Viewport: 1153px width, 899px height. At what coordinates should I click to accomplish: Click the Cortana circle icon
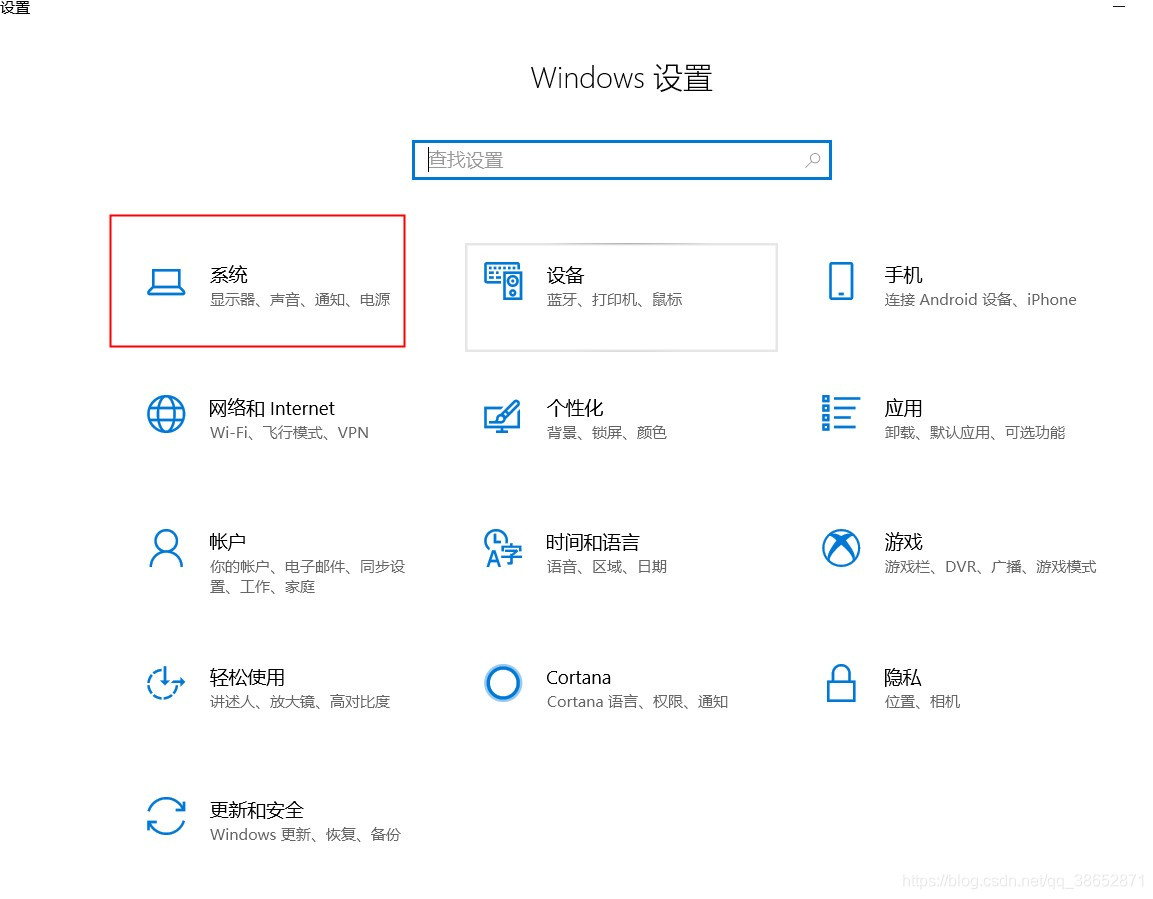[503, 683]
